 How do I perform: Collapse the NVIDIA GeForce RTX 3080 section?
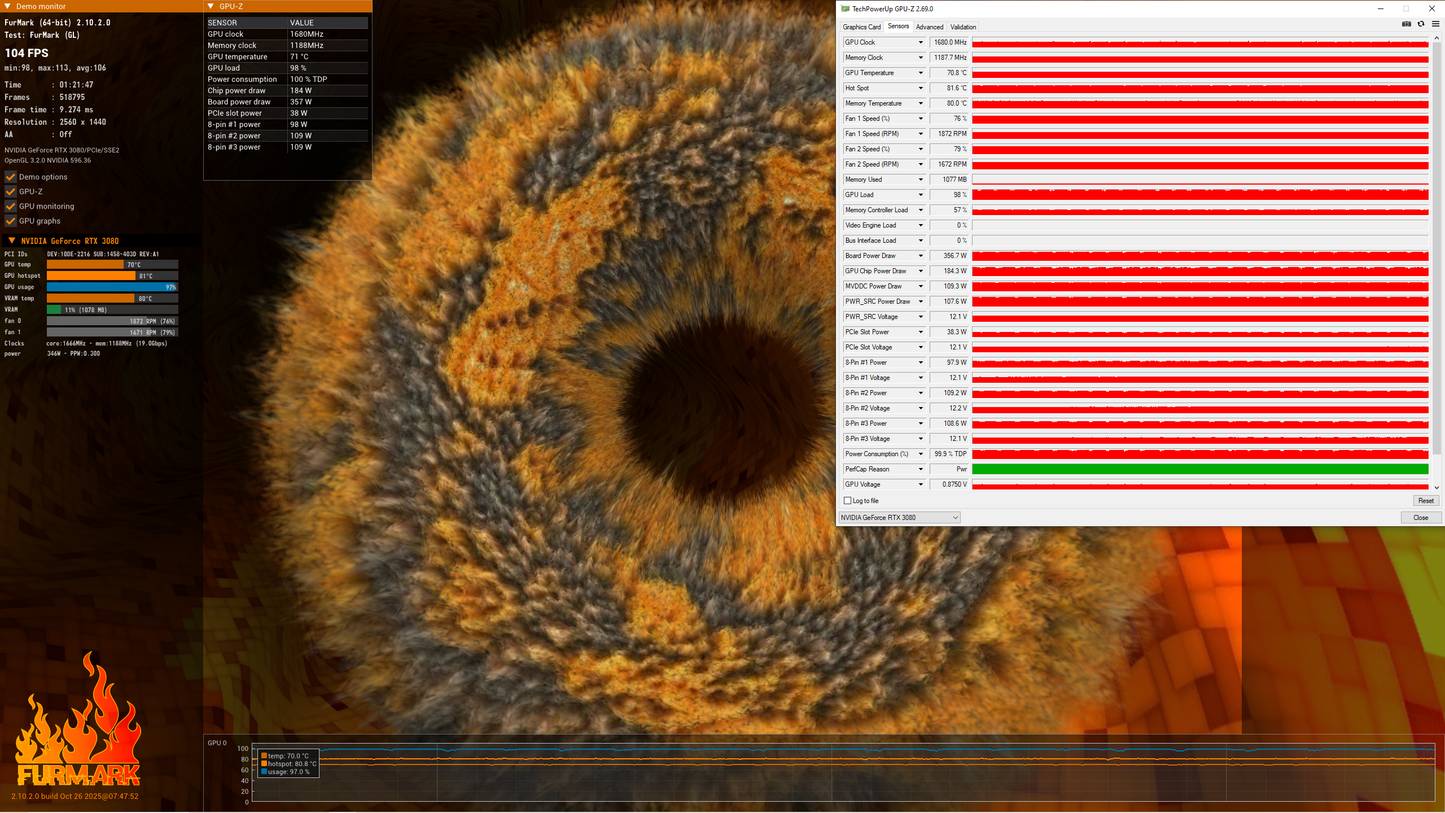coord(12,240)
